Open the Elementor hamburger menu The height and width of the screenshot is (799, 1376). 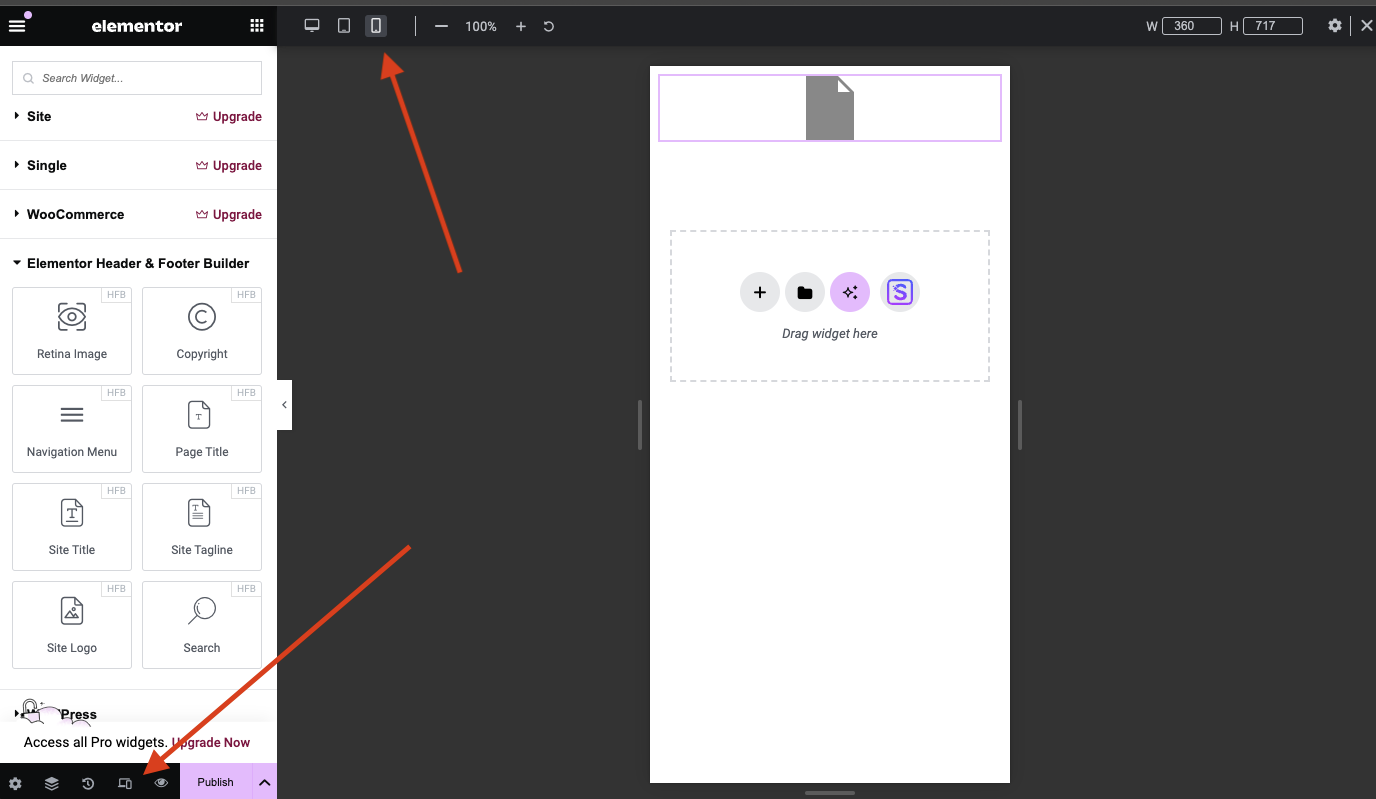17,26
